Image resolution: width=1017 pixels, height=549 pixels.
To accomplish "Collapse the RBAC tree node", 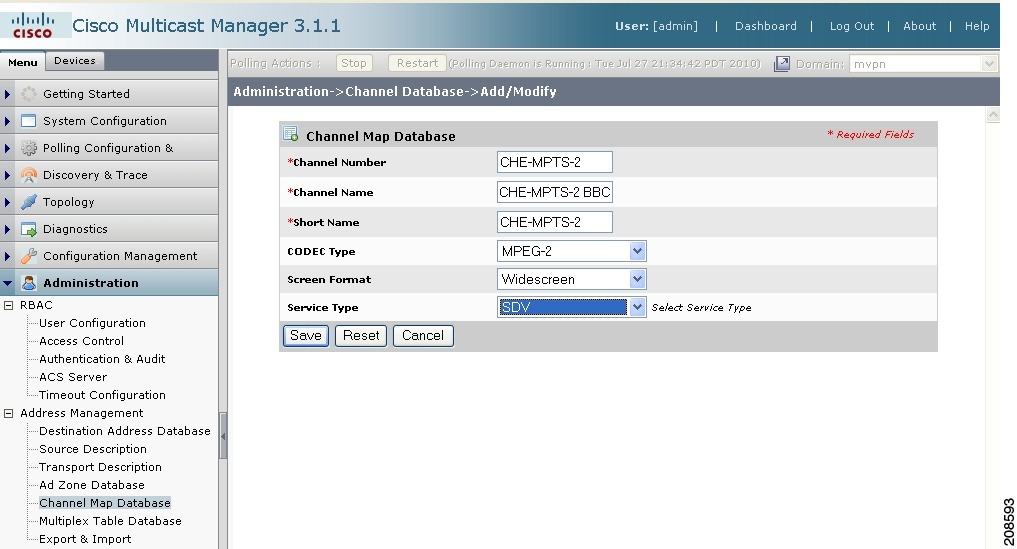I will click(x=8, y=305).
